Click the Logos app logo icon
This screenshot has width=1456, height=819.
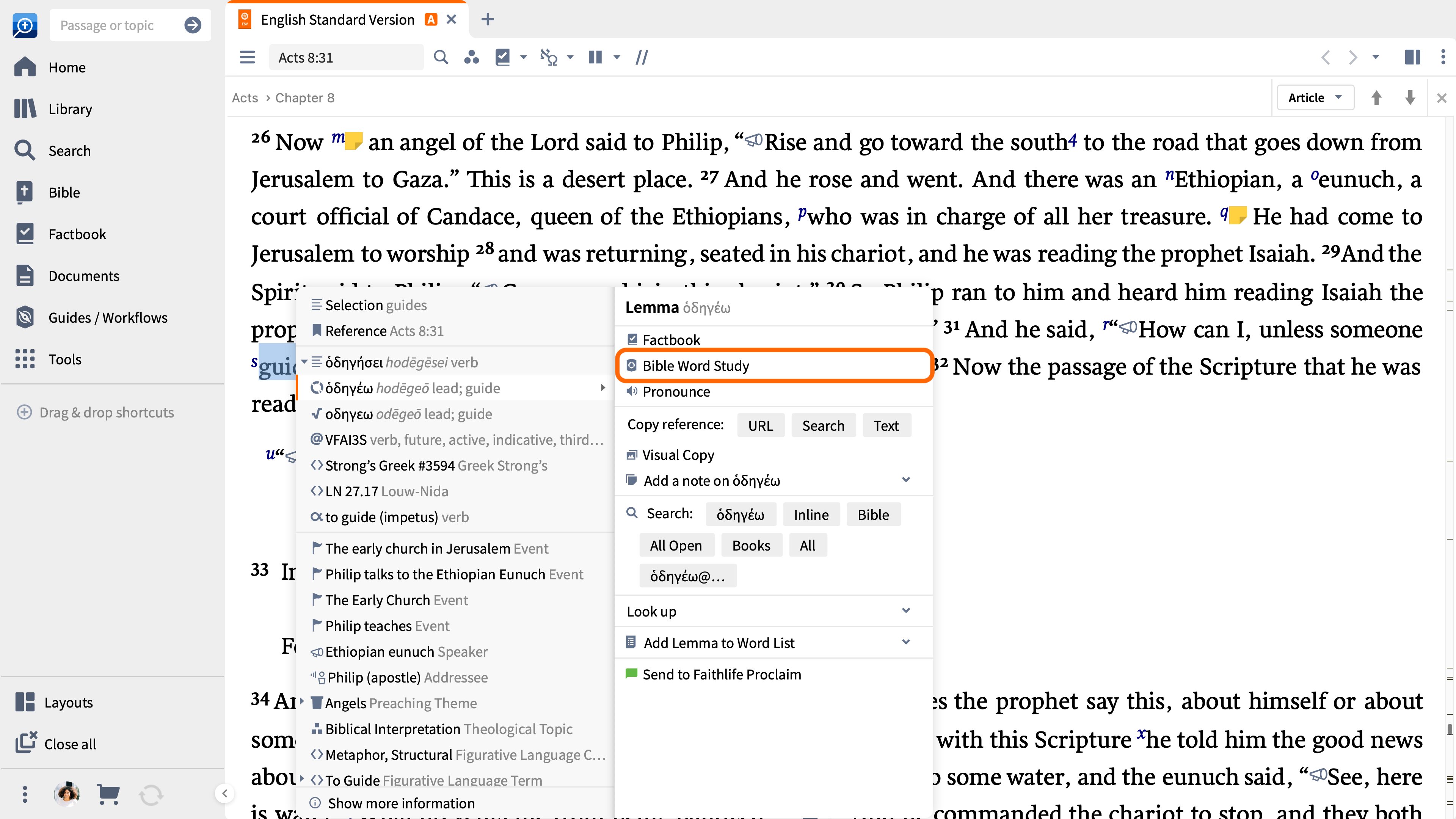pyautogui.click(x=25, y=25)
